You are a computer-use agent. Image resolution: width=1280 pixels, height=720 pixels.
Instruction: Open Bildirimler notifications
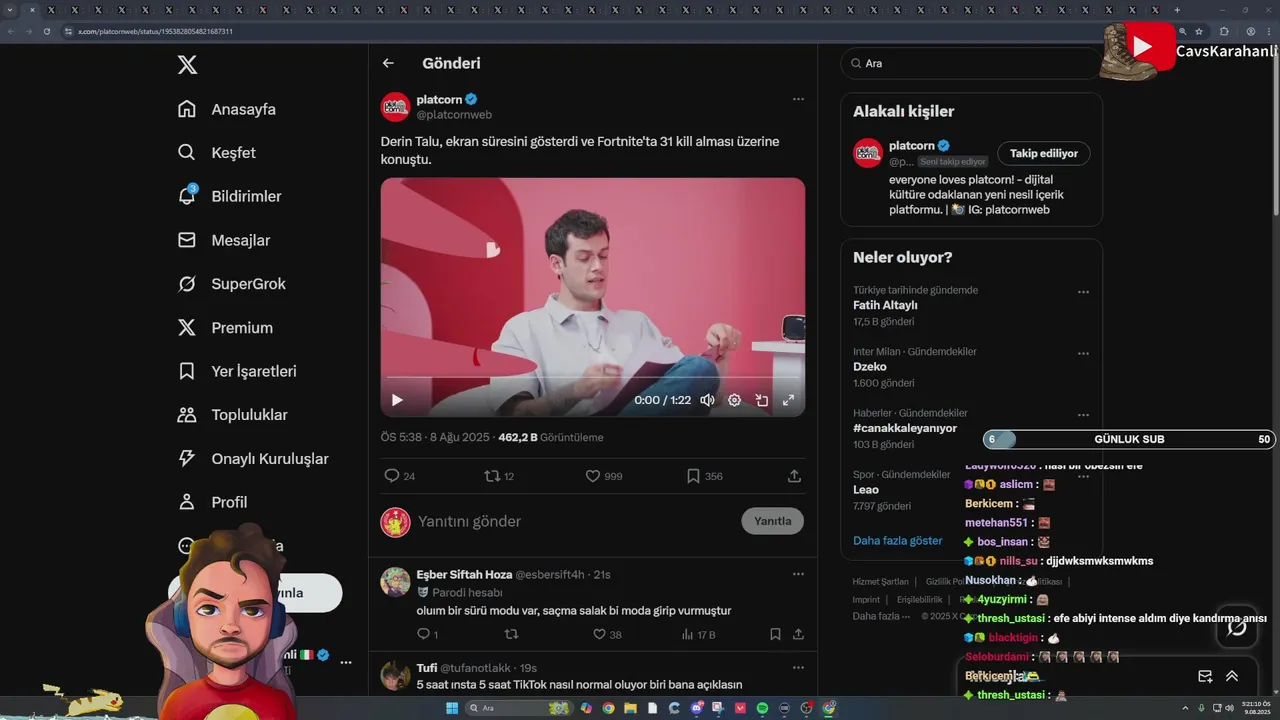point(229,196)
